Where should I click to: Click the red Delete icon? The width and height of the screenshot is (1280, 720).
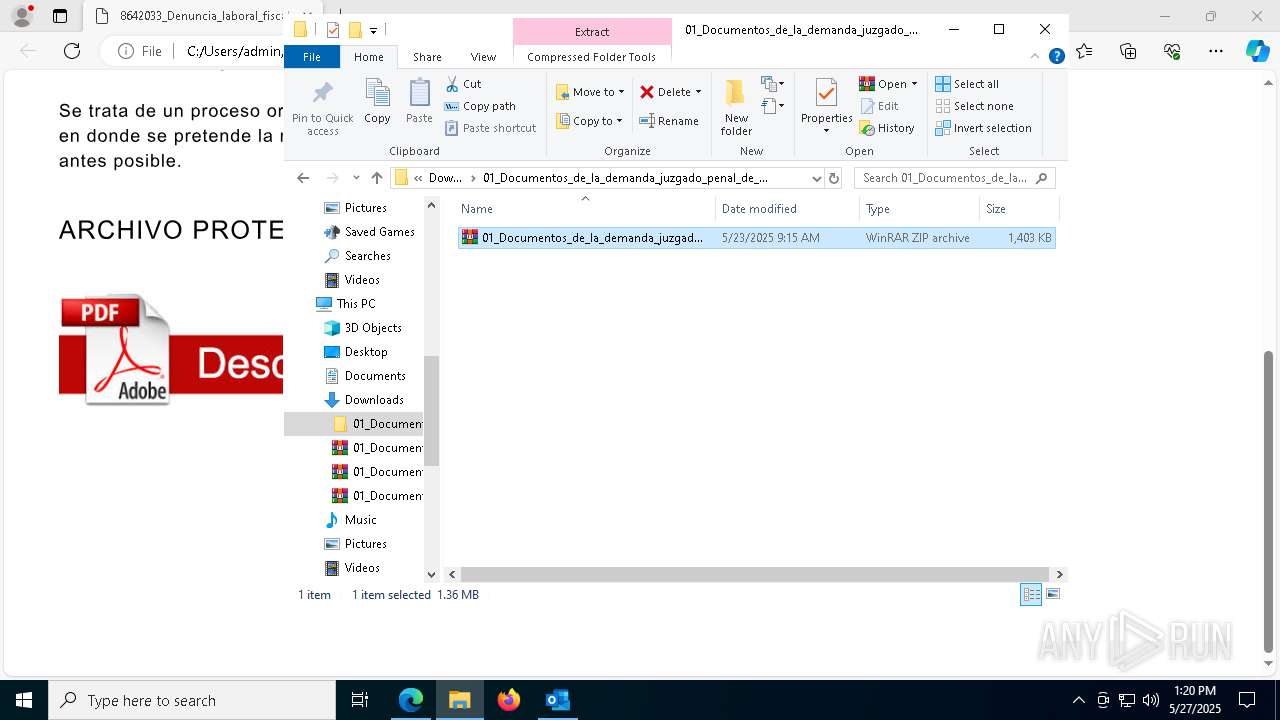click(x=647, y=92)
